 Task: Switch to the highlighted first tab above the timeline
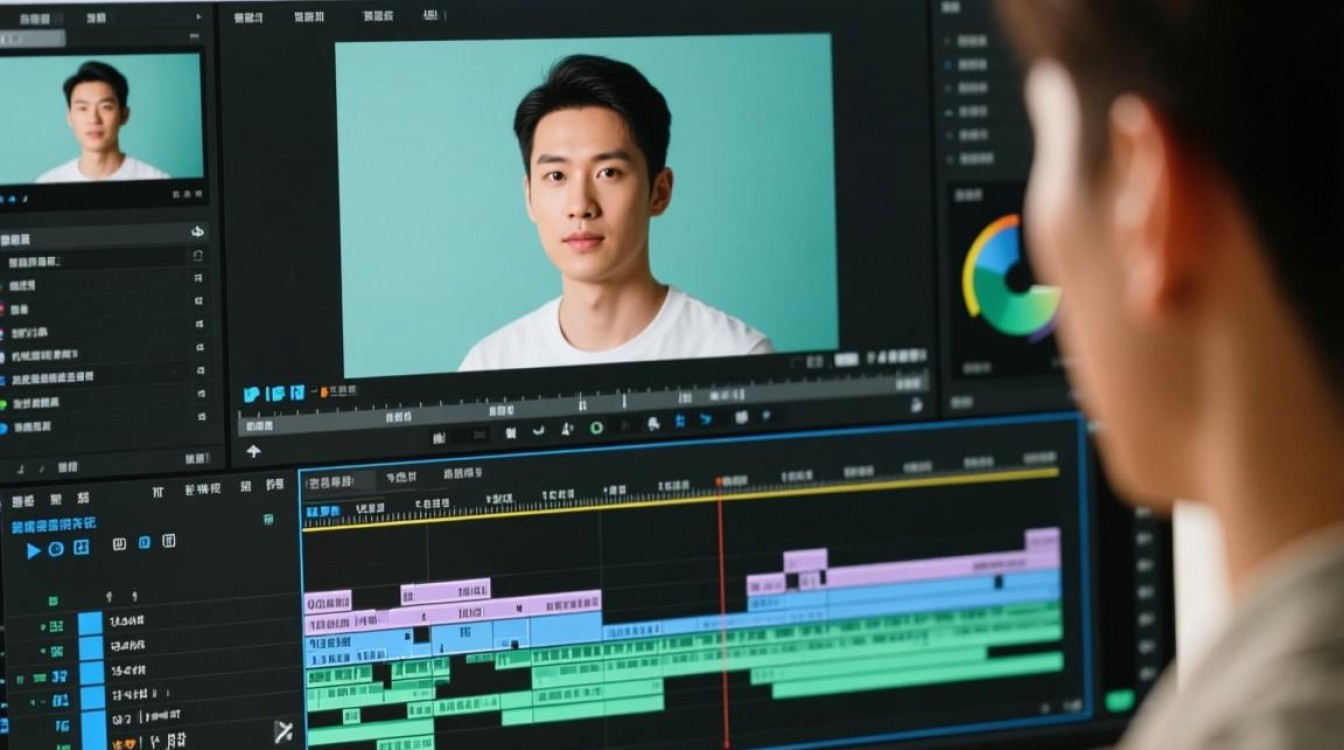tap(340, 482)
